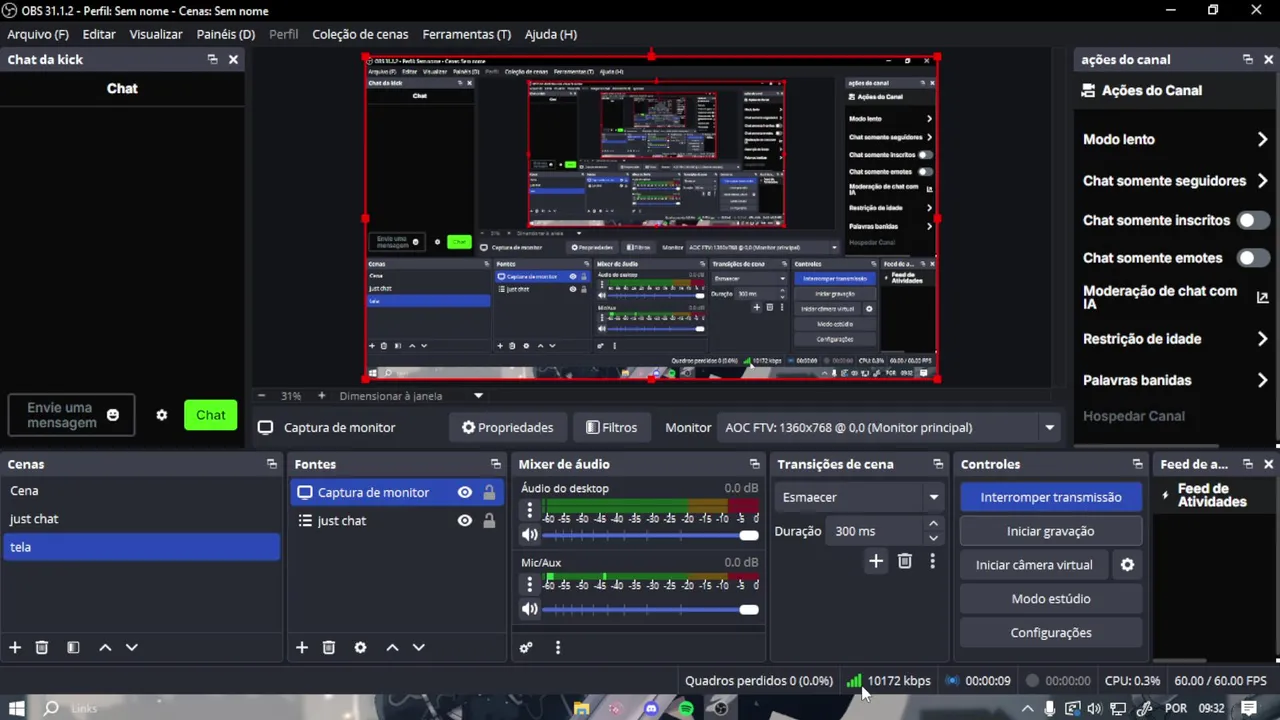Screen dimensions: 1280x720
Task: Move the source up in the Fontes panel
Action: tap(392, 647)
